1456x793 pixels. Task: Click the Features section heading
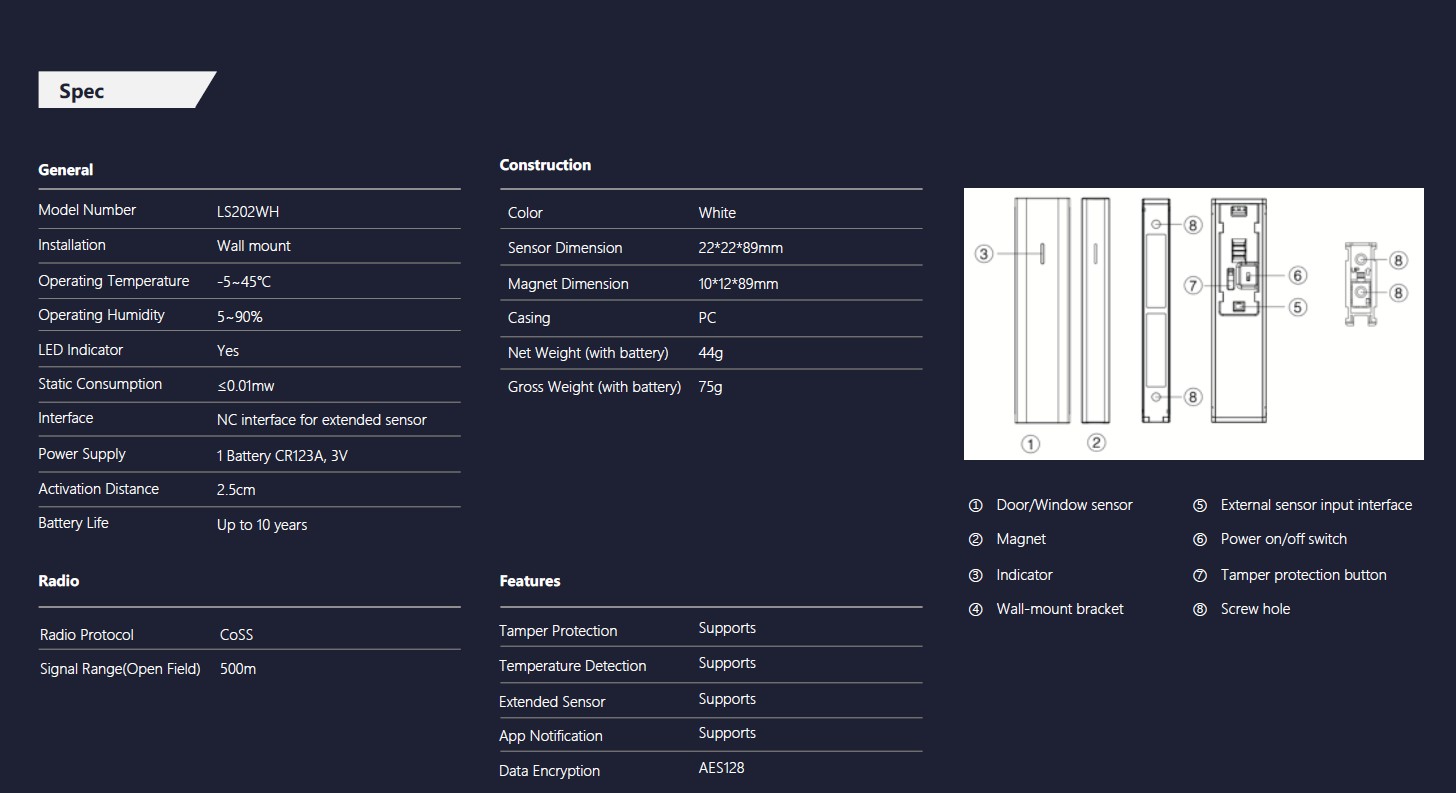tap(530, 581)
